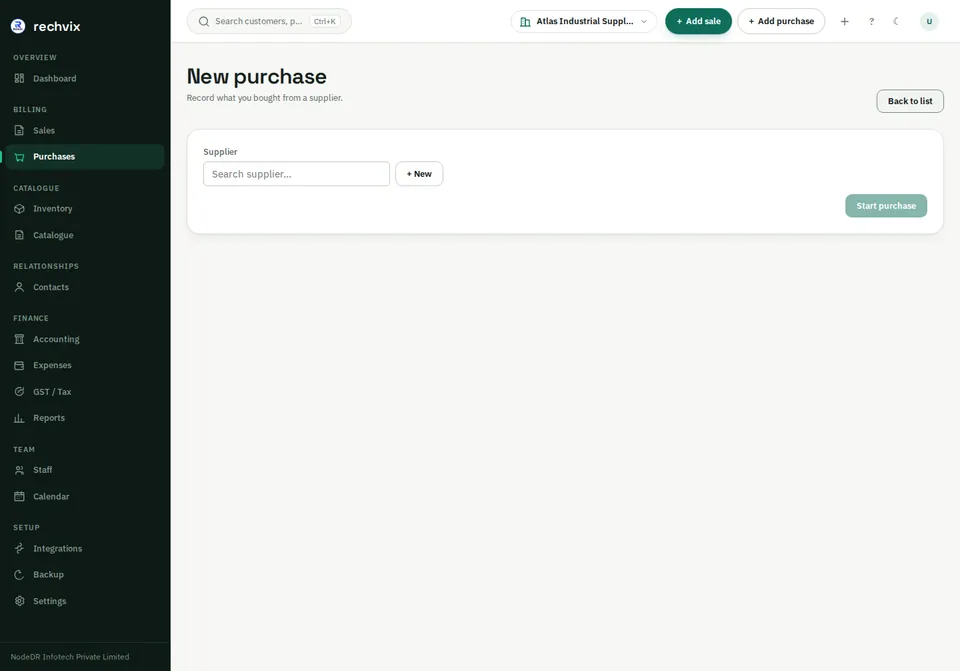
Task: Open the Integrations sidebar icon
Action: click(20, 549)
